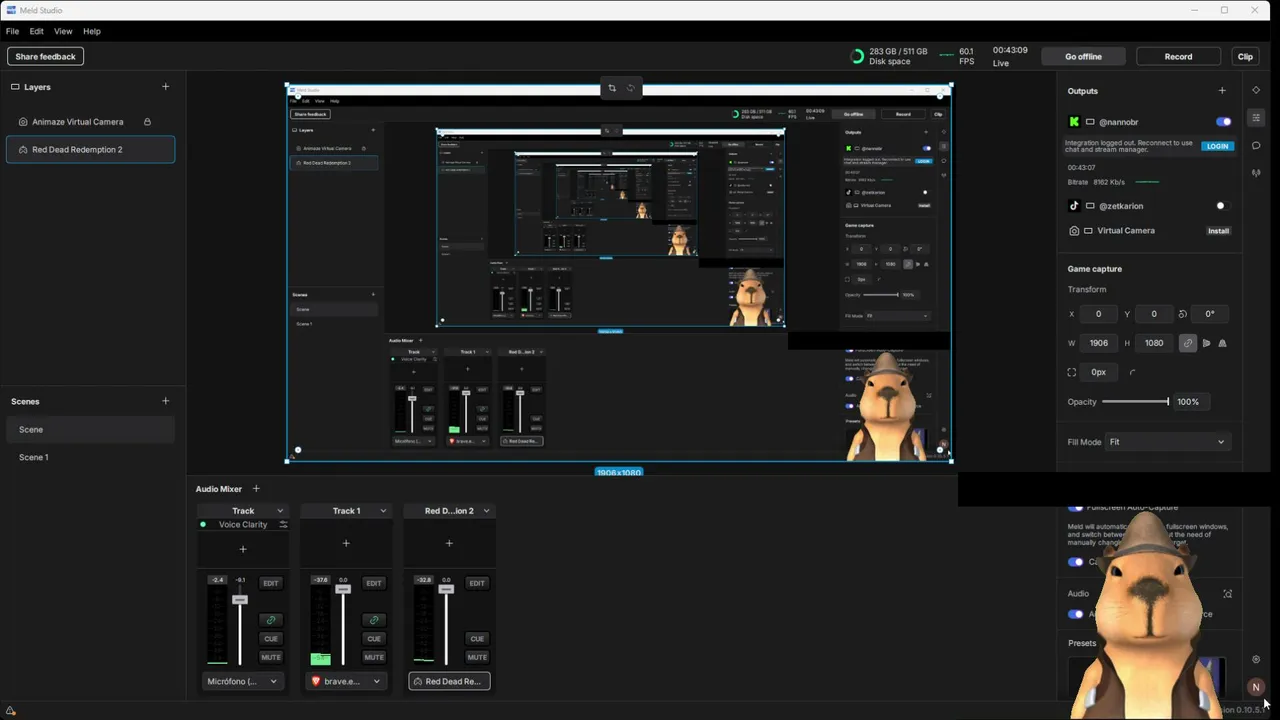Click the Share feedback button
The width and height of the screenshot is (1280, 720).
[45, 57]
